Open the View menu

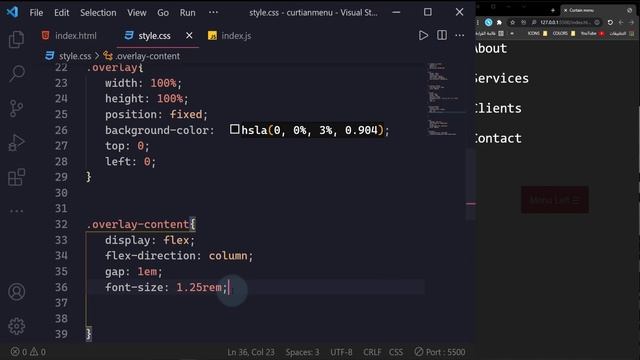pos(136,13)
